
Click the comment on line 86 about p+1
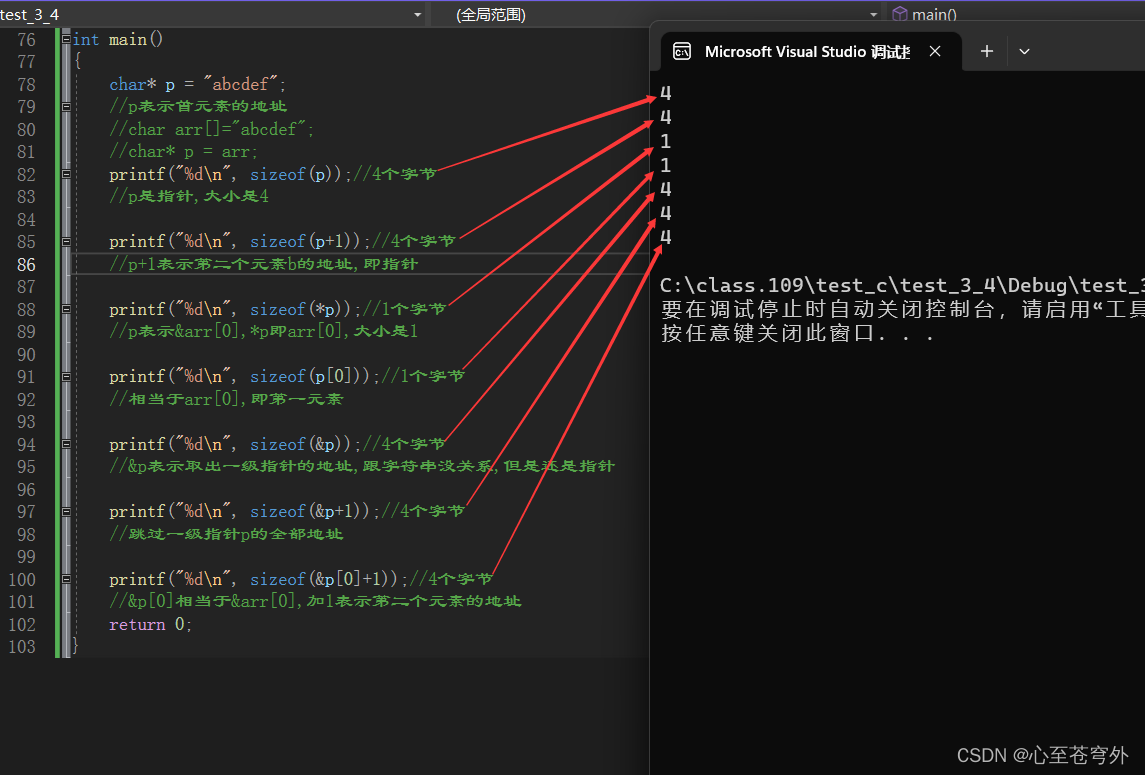(x=263, y=264)
